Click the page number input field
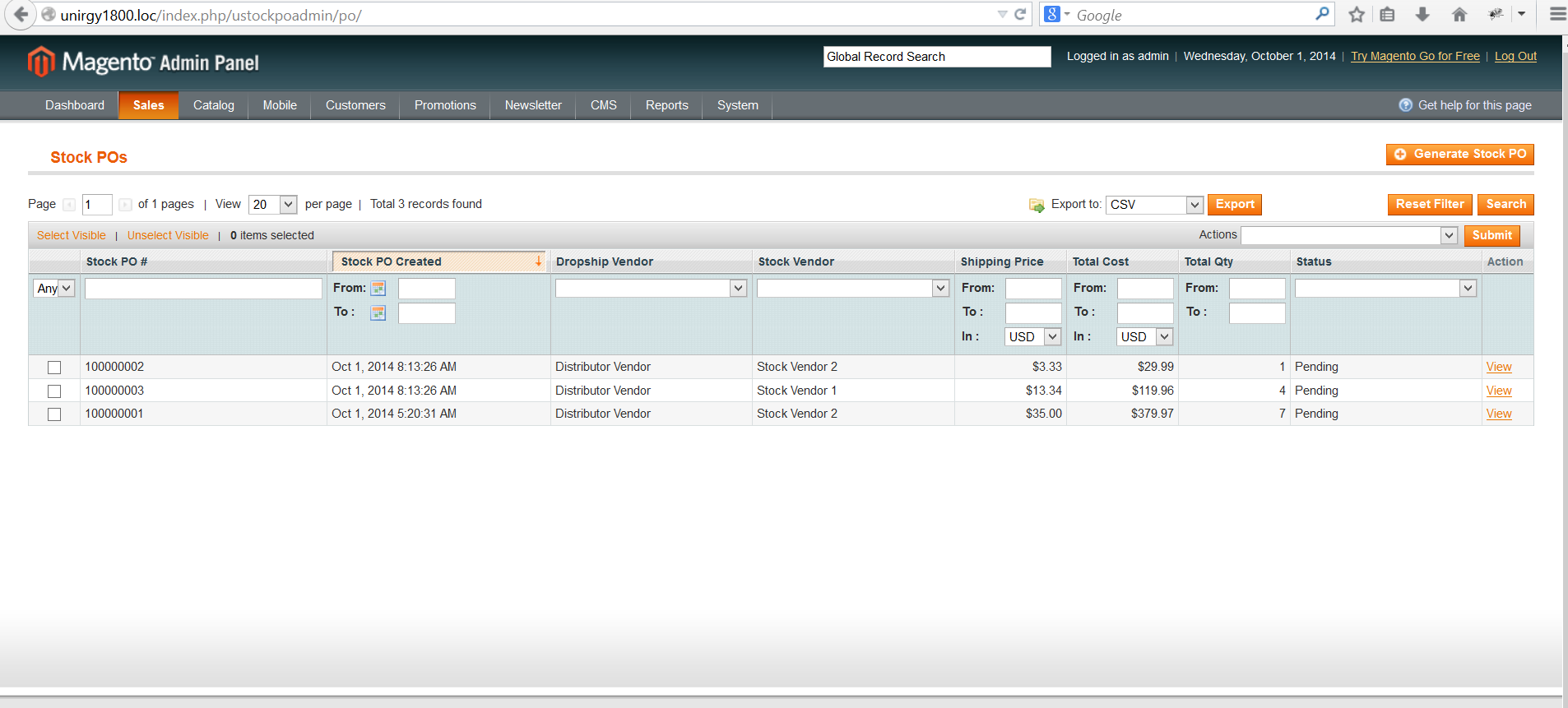This screenshot has height=708, width=1568. tap(97, 205)
